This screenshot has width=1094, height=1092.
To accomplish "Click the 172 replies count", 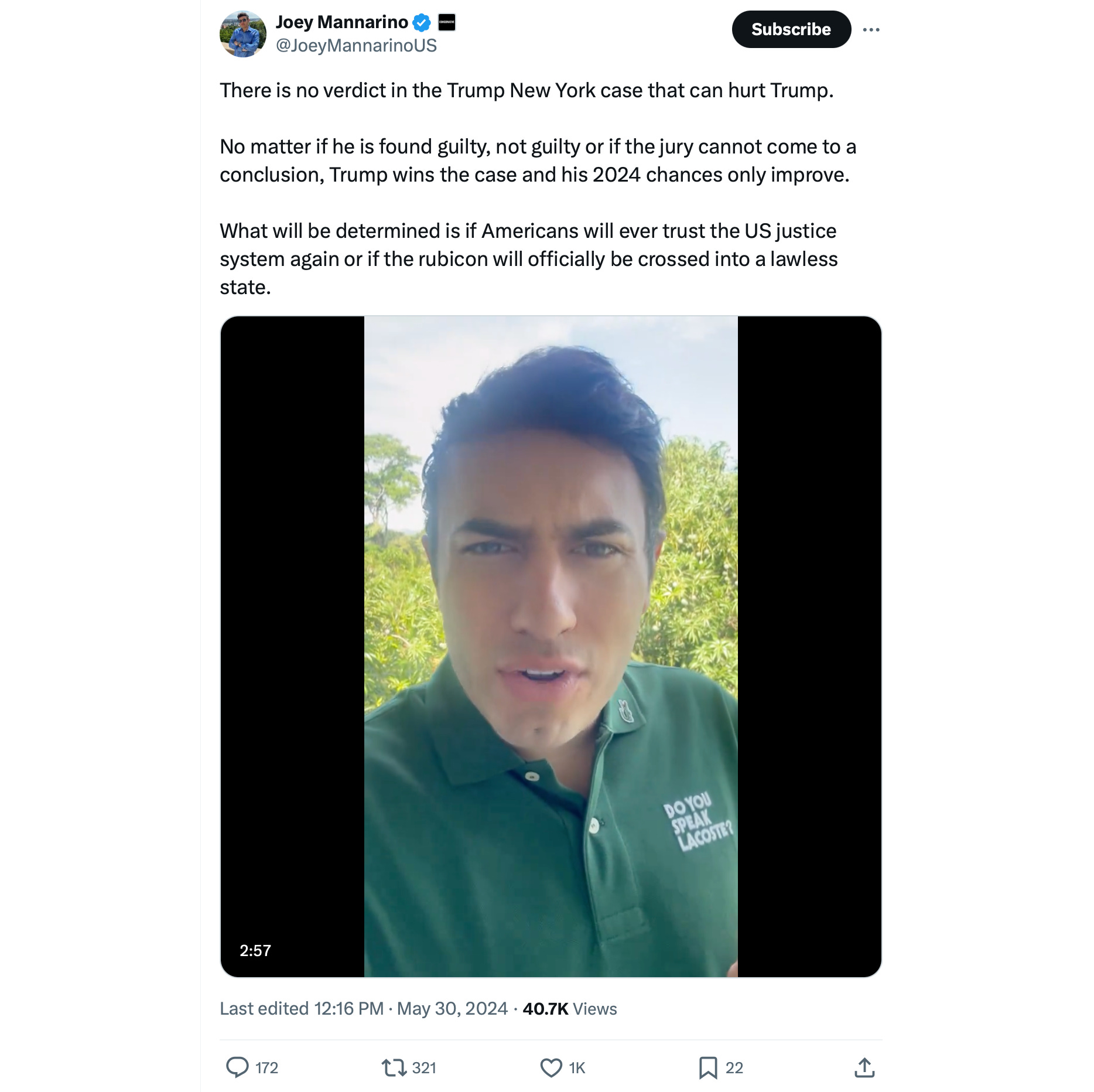I will click(267, 1067).
